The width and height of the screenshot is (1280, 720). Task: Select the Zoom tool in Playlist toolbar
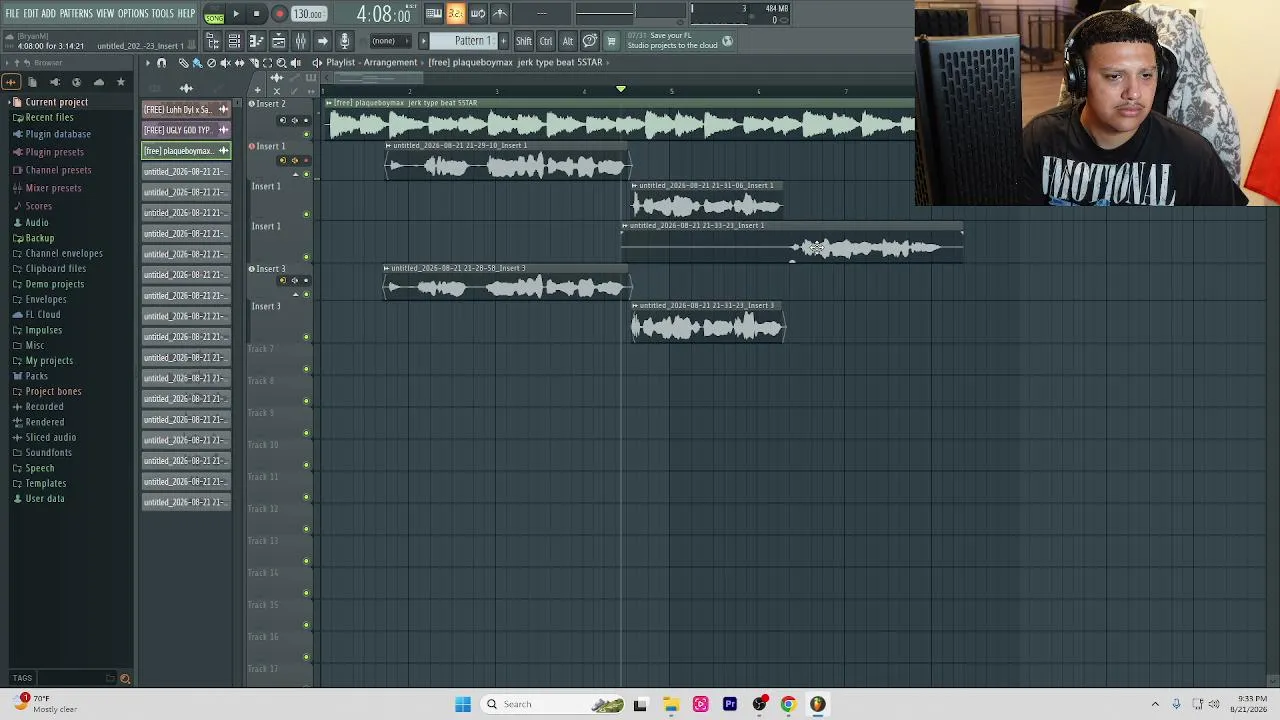281,63
